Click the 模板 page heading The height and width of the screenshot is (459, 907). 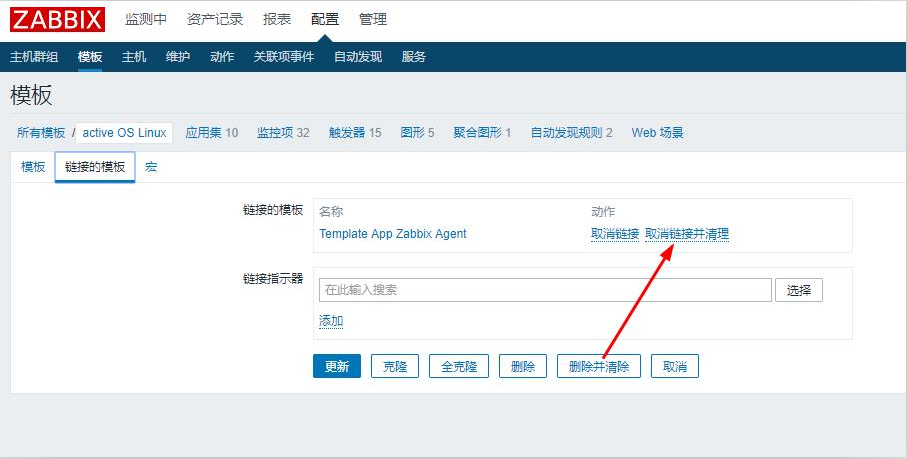point(31,95)
